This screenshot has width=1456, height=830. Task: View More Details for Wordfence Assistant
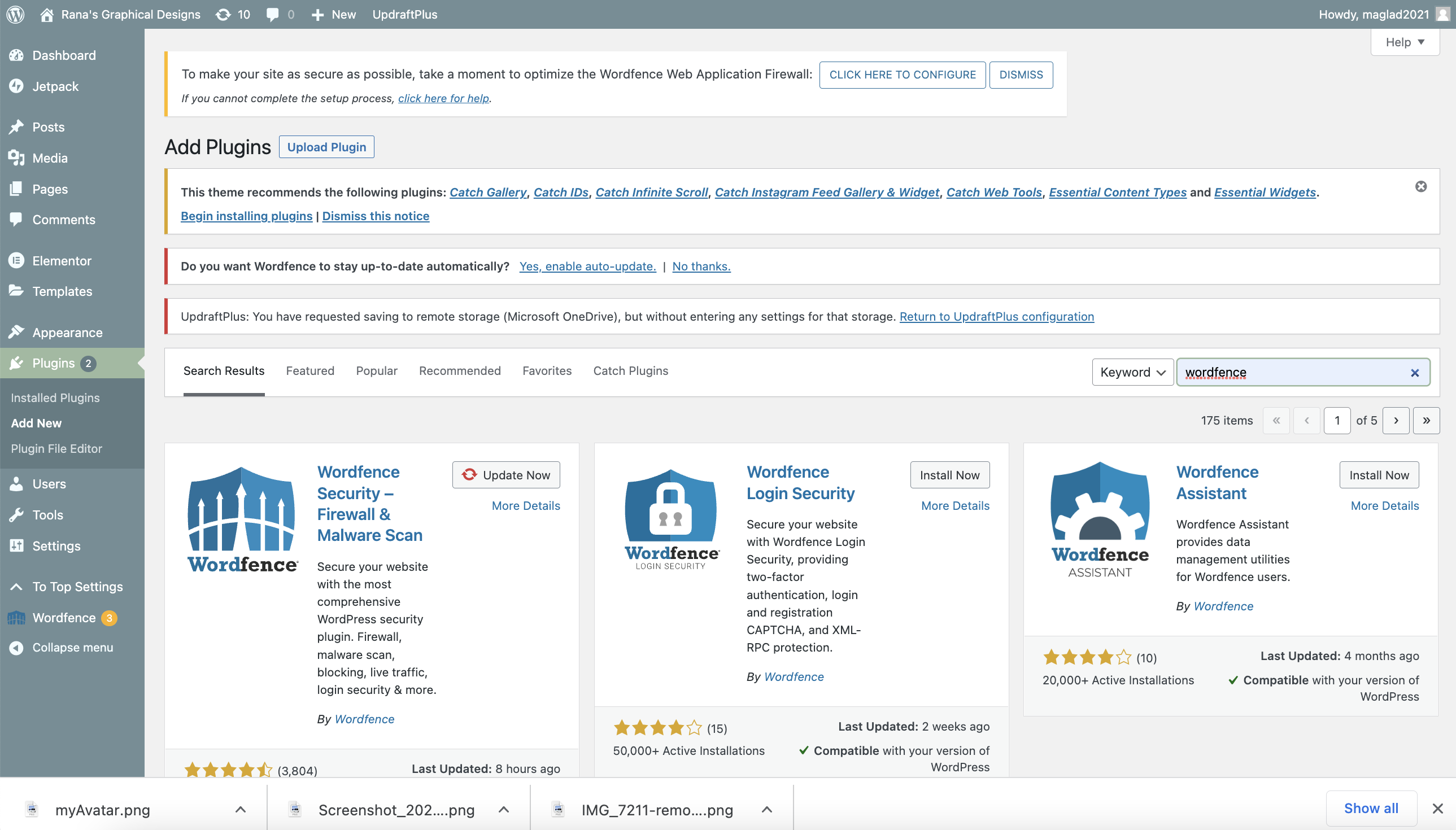pyautogui.click(x=1384, y=506)
